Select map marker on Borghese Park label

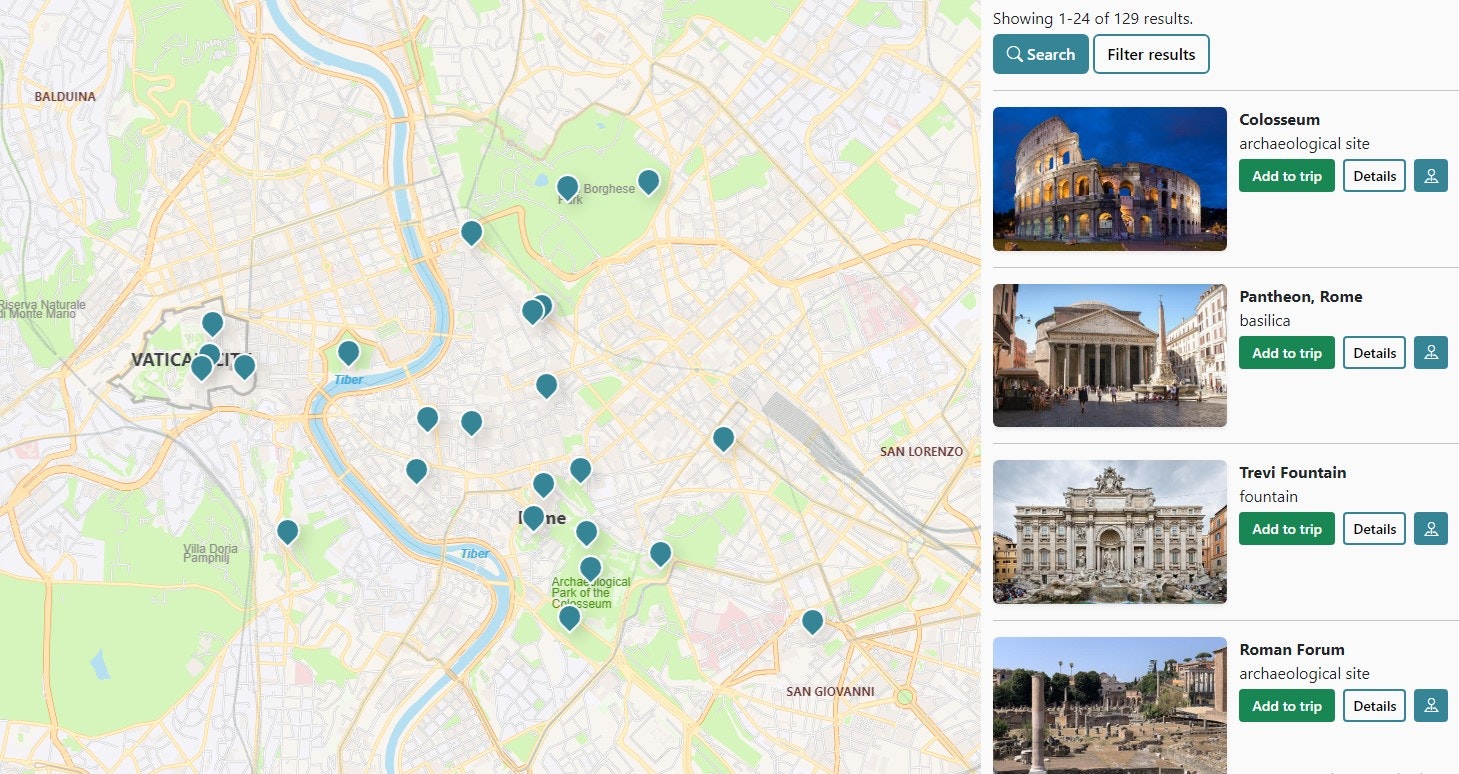567,188
